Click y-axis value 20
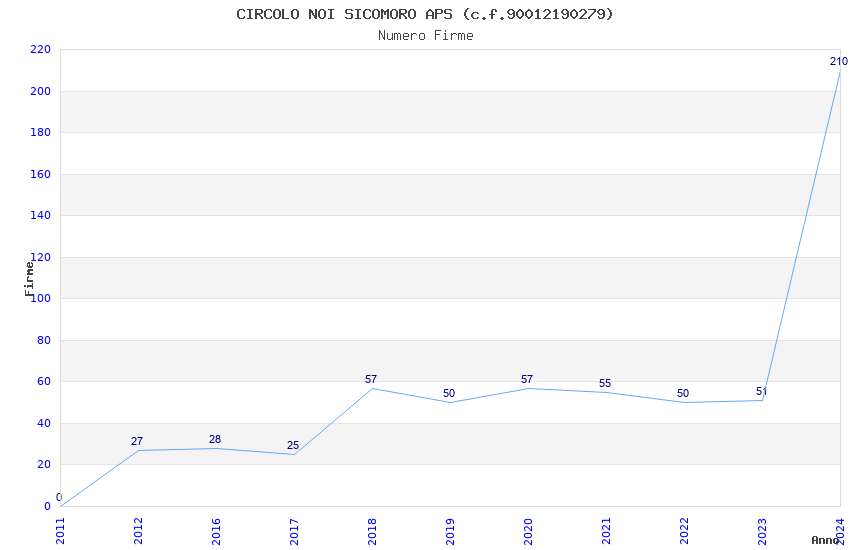Viewport: 850px width, 550px height. click(44, 464)
